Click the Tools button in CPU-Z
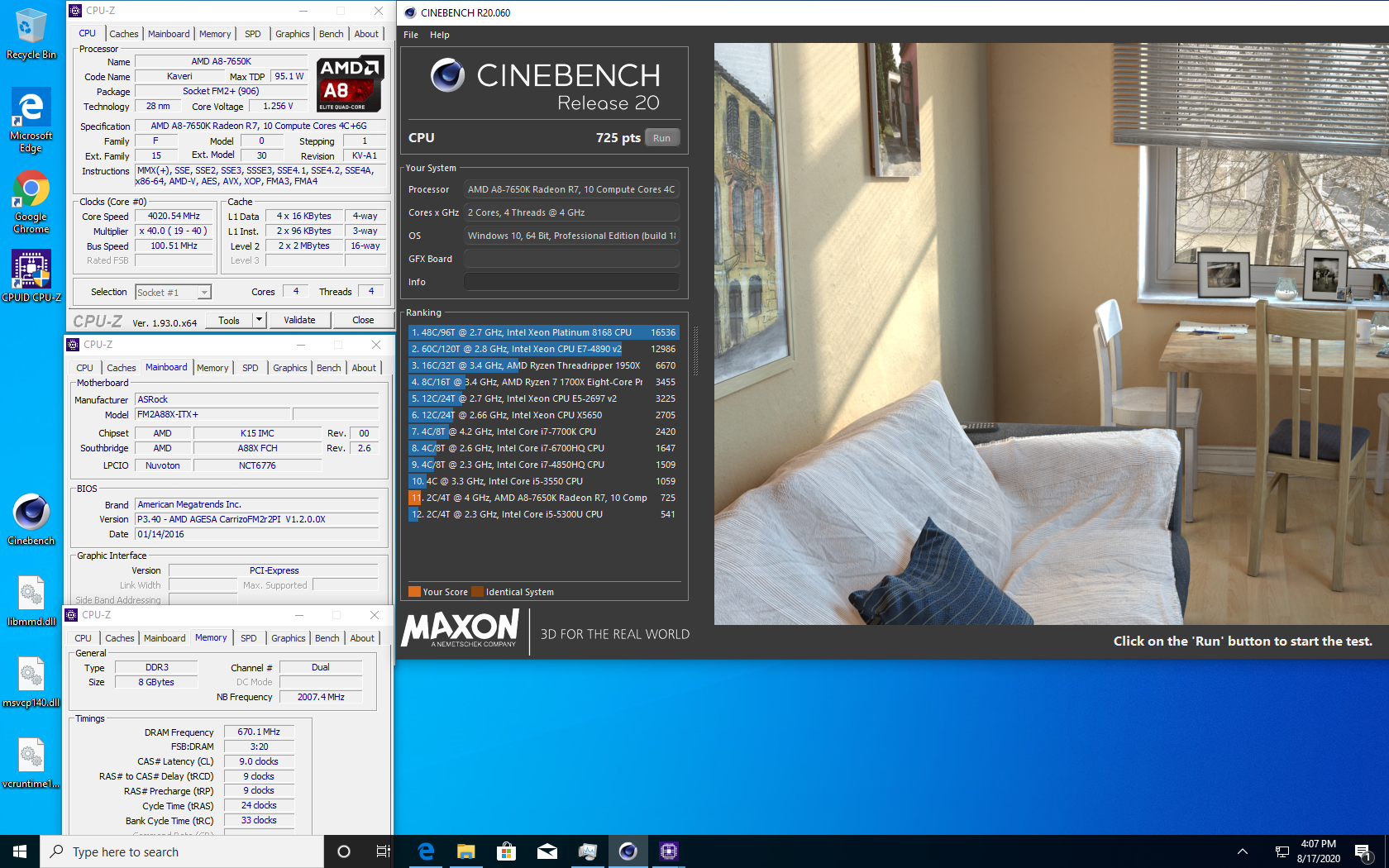This screenshot has height=868, width=1389. [229, 320]
